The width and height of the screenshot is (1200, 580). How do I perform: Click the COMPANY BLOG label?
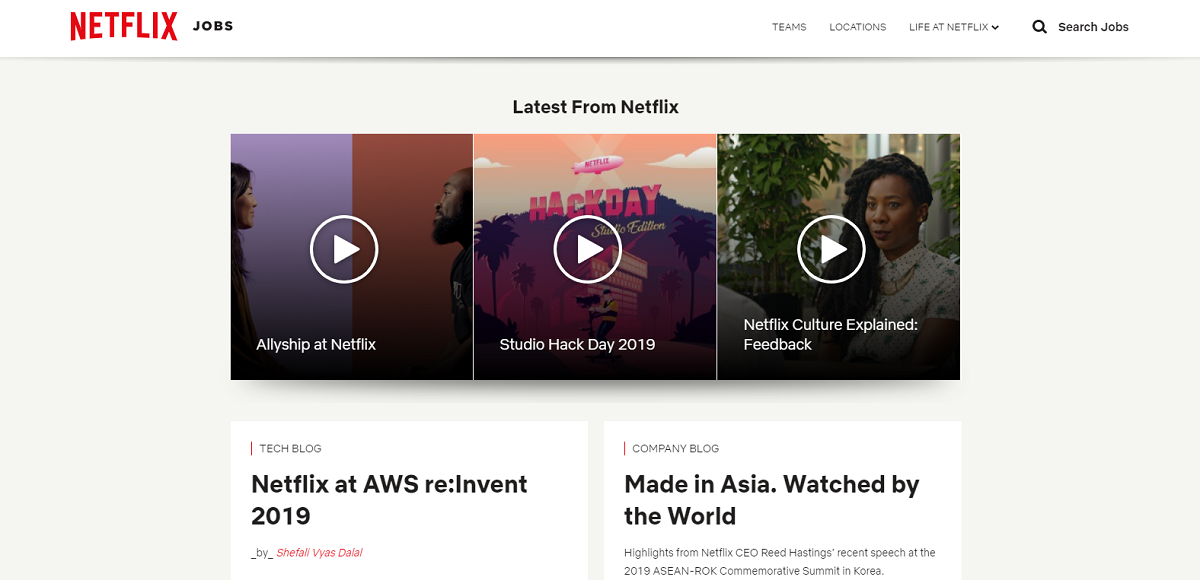[x=675, y=449]
